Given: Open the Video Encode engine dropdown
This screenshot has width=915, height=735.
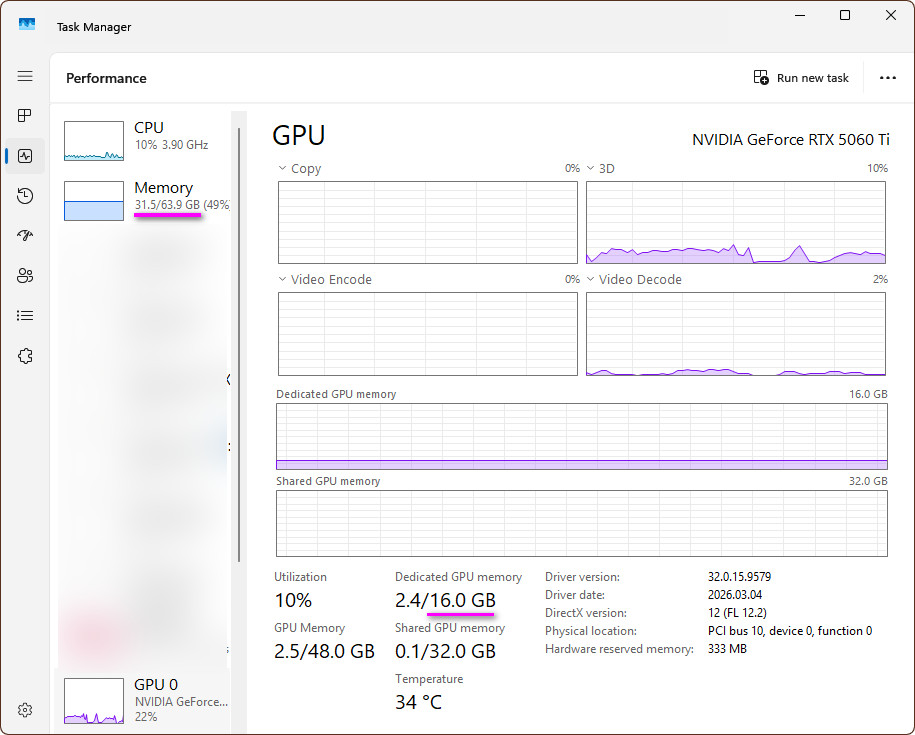Looking at the screenshot, I should click(x=282, y=279).
